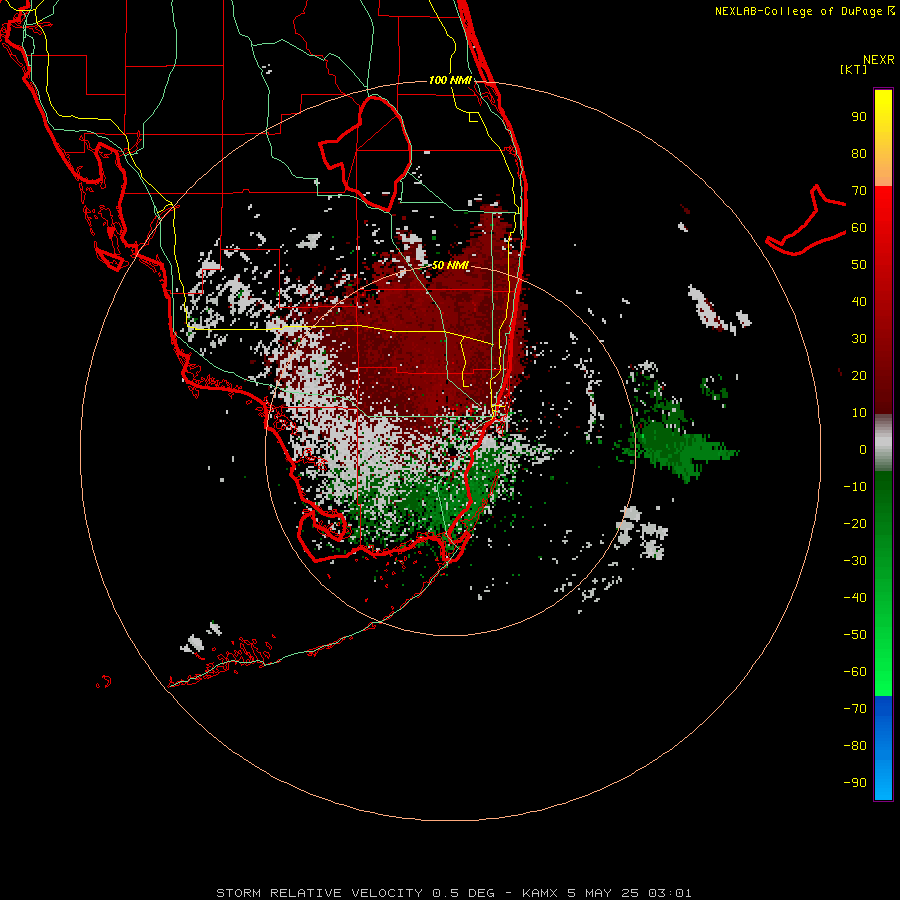Select the -20 value on the velocity scale
The image size is (900, 900).
point(855,523)
